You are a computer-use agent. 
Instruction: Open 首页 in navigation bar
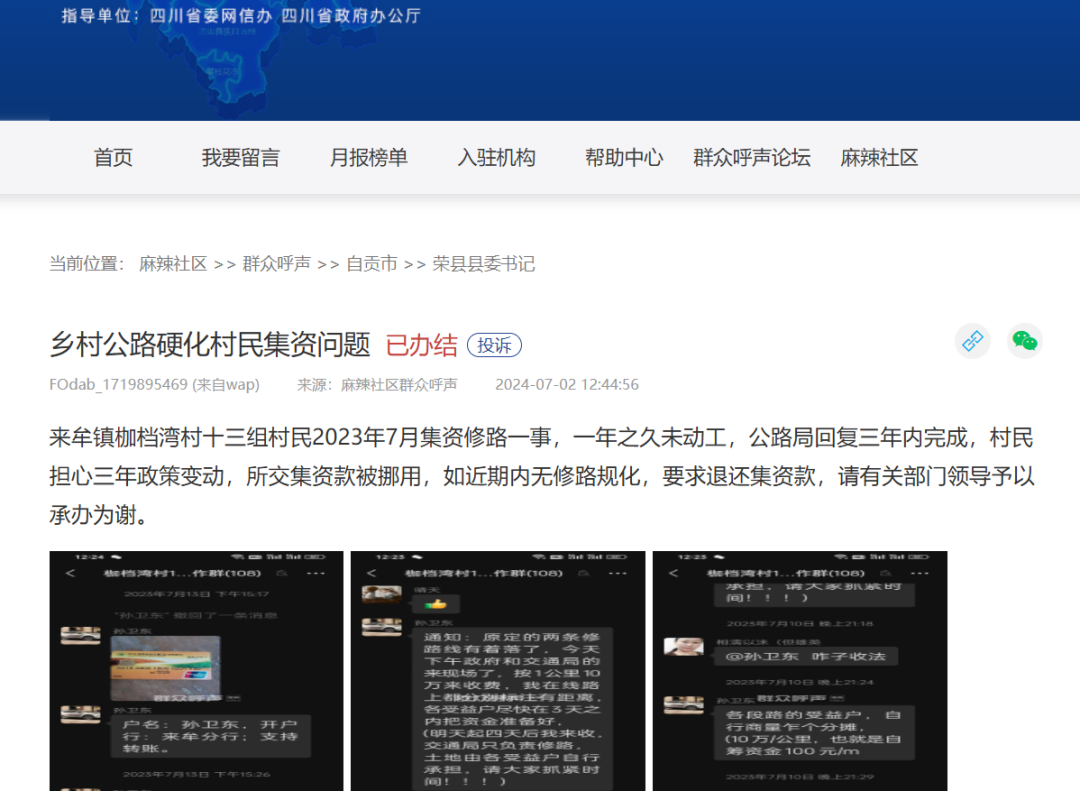coord(113,158)
